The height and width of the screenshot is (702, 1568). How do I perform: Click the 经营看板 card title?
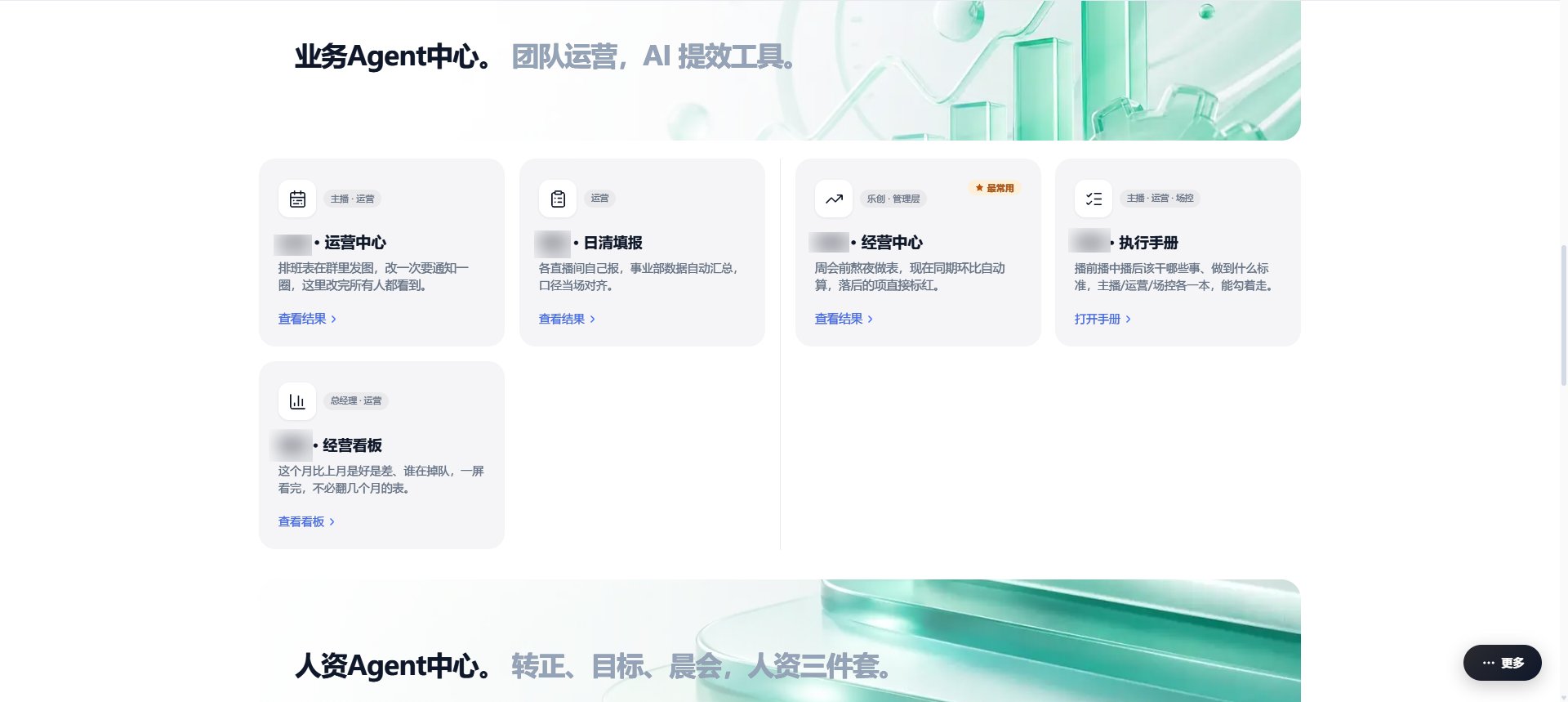pos(353,445)
